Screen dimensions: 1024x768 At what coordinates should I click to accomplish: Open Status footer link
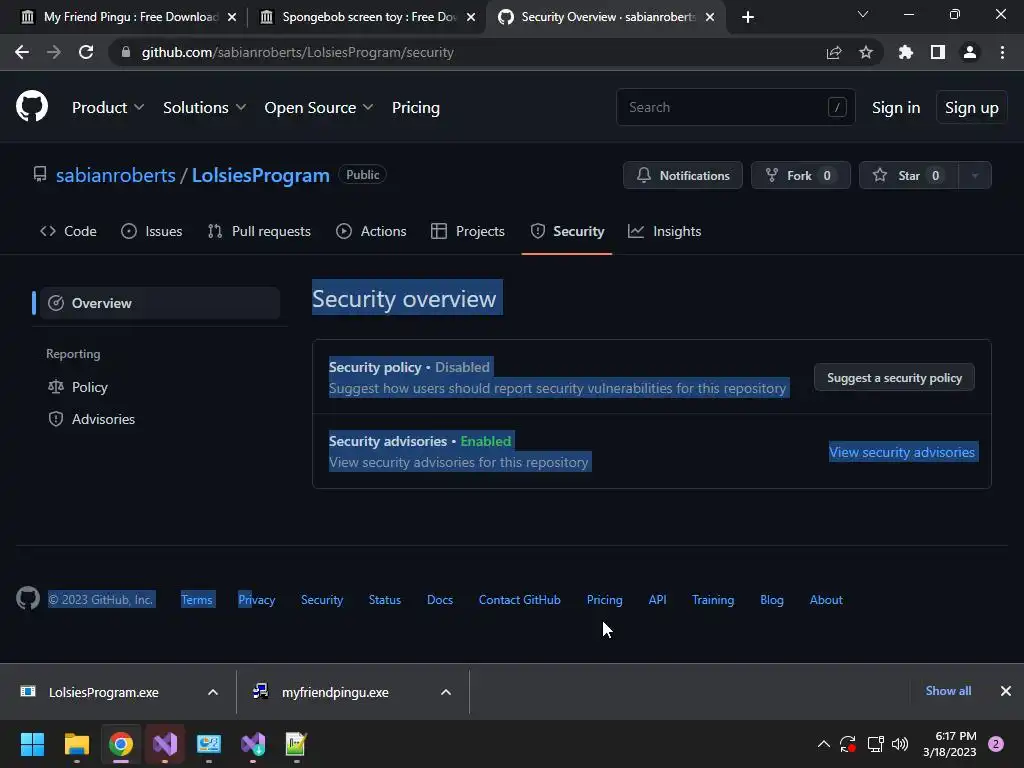385,600
